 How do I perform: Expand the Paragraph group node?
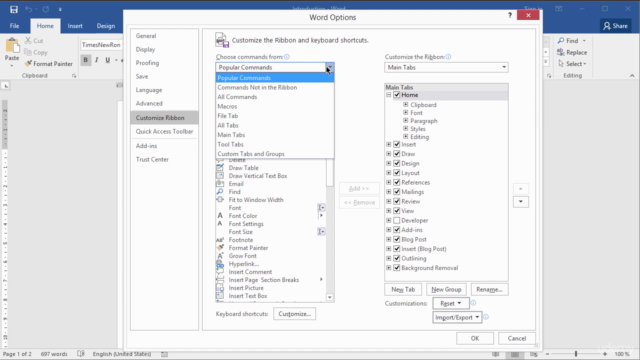point(405,120)
